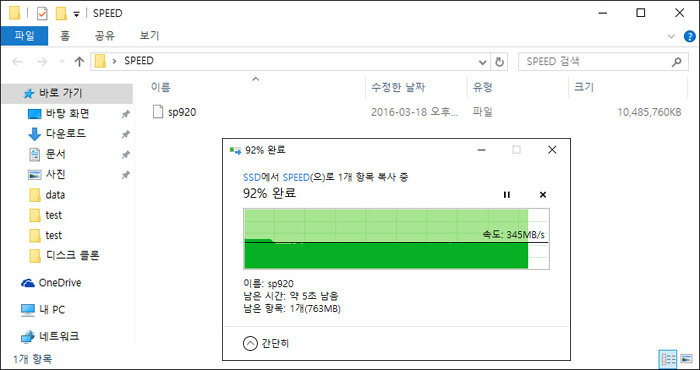Open the quick access toolbar dropdown arrow
The height and width of the screenshot is (370, 700).
click(x=76, y=14)
